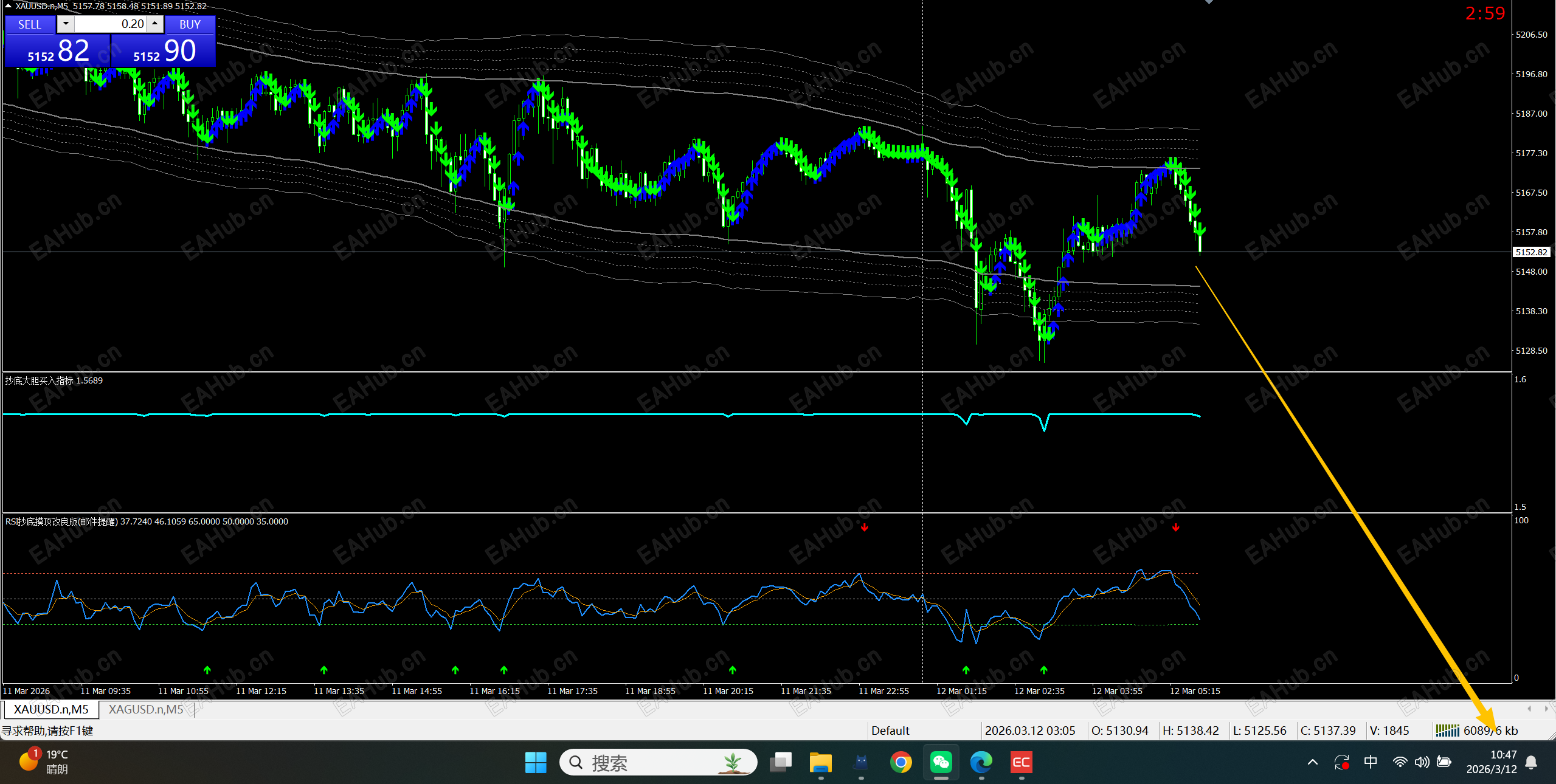Increase lot size with up arrow
This screenshot has width=1556, height=784.
[x=156, y=24]
